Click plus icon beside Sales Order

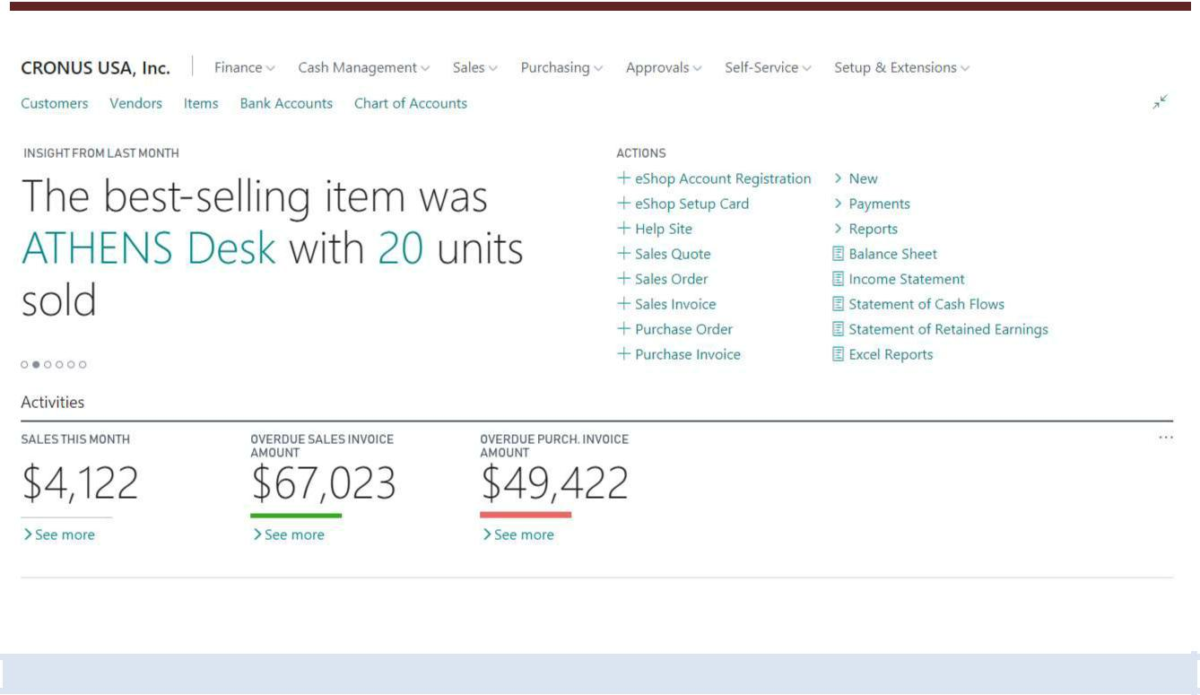tap(624, 279)
